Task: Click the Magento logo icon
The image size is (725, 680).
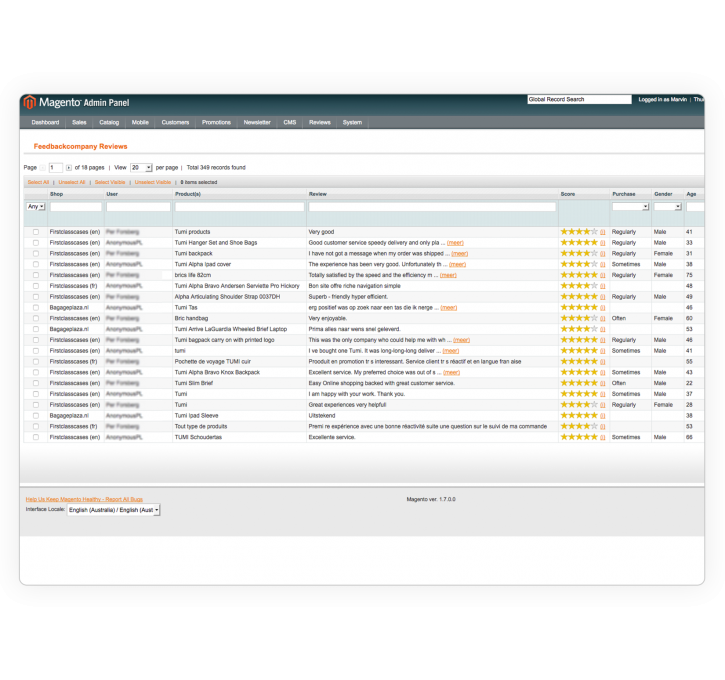Action: point(30,102)
